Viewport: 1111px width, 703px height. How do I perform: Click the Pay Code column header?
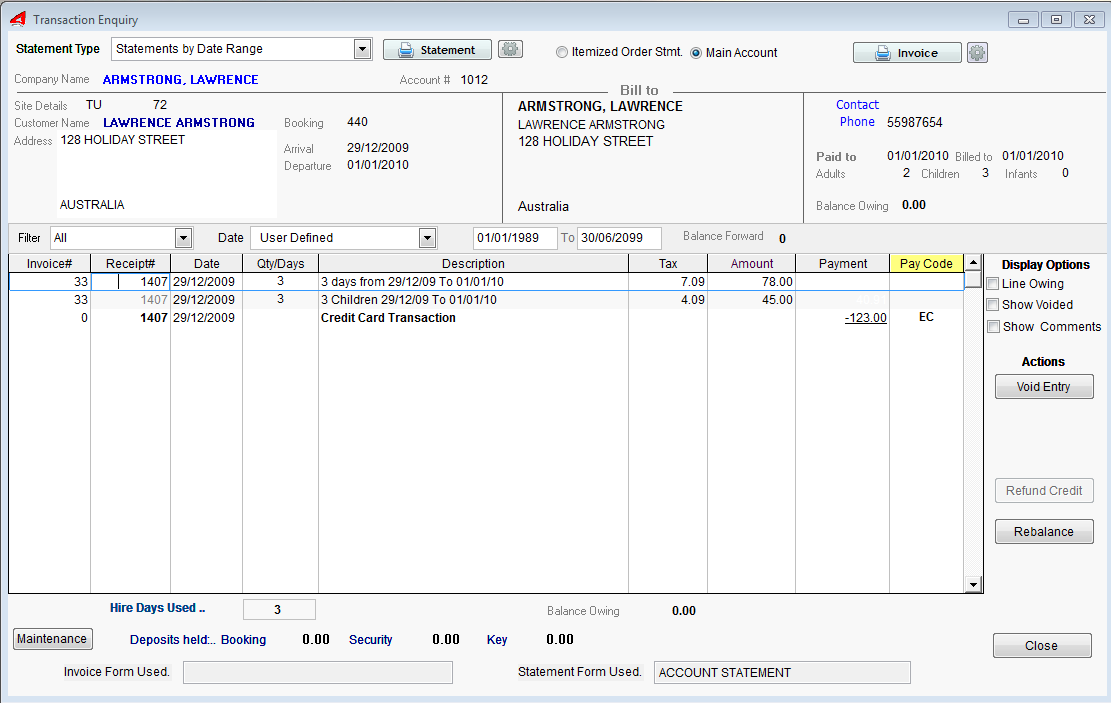[x=926, y=264]
